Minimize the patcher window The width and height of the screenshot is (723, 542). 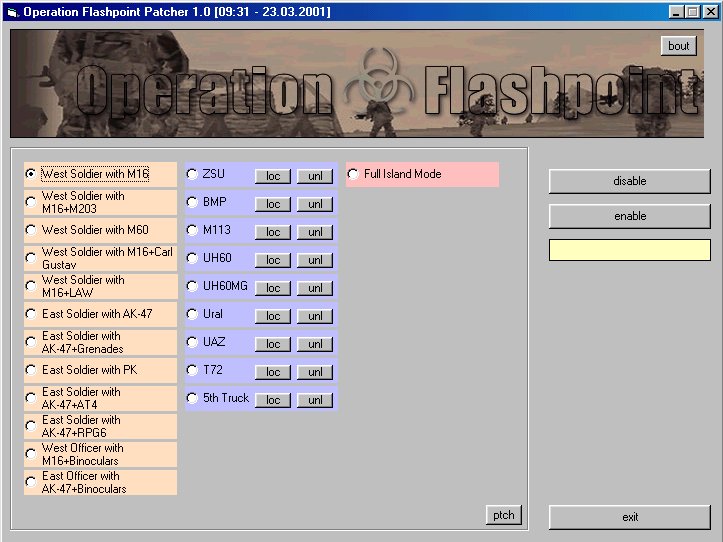(676, 12)
